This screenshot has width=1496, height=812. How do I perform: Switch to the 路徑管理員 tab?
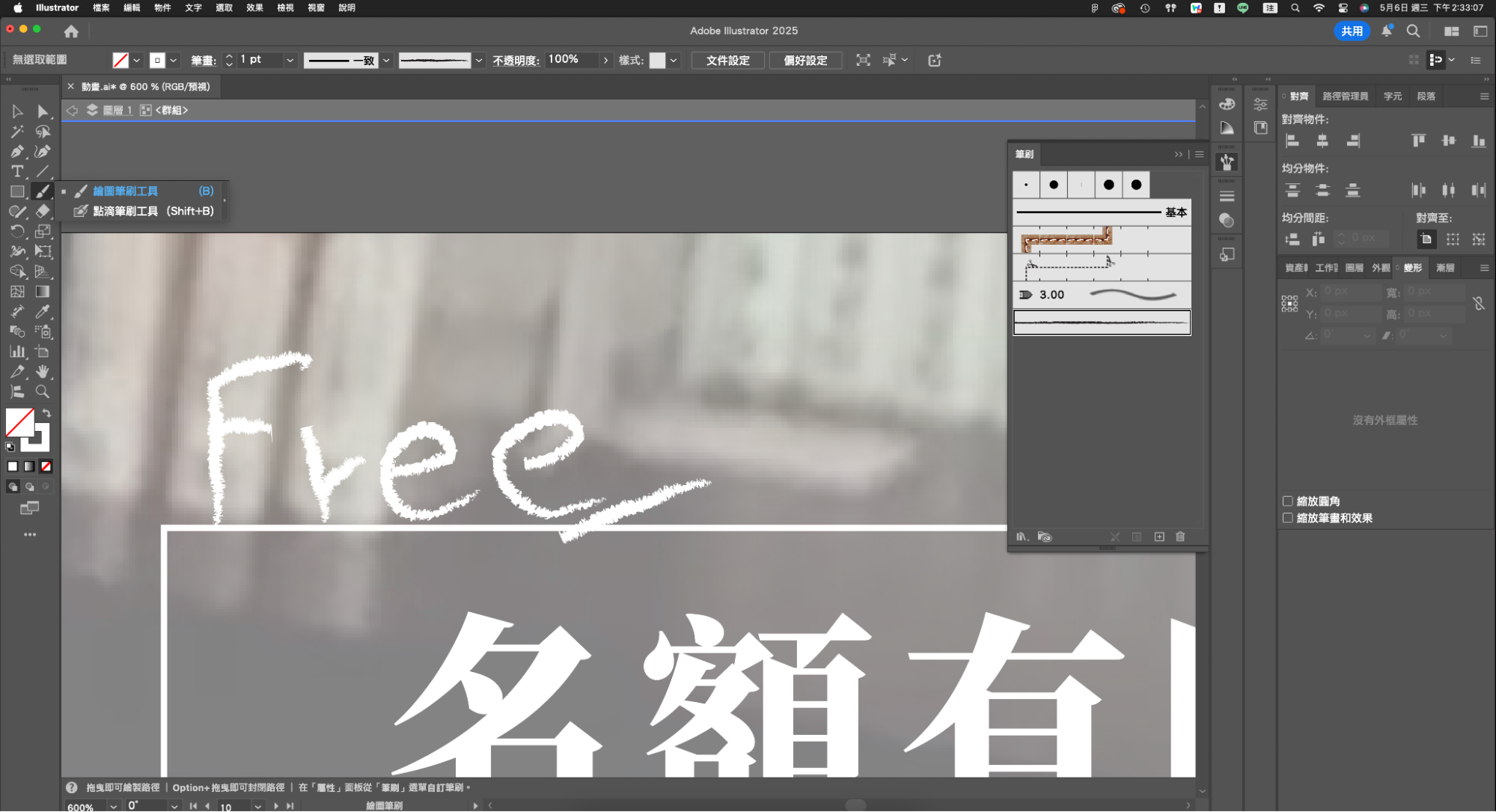tap(1345, 97)
